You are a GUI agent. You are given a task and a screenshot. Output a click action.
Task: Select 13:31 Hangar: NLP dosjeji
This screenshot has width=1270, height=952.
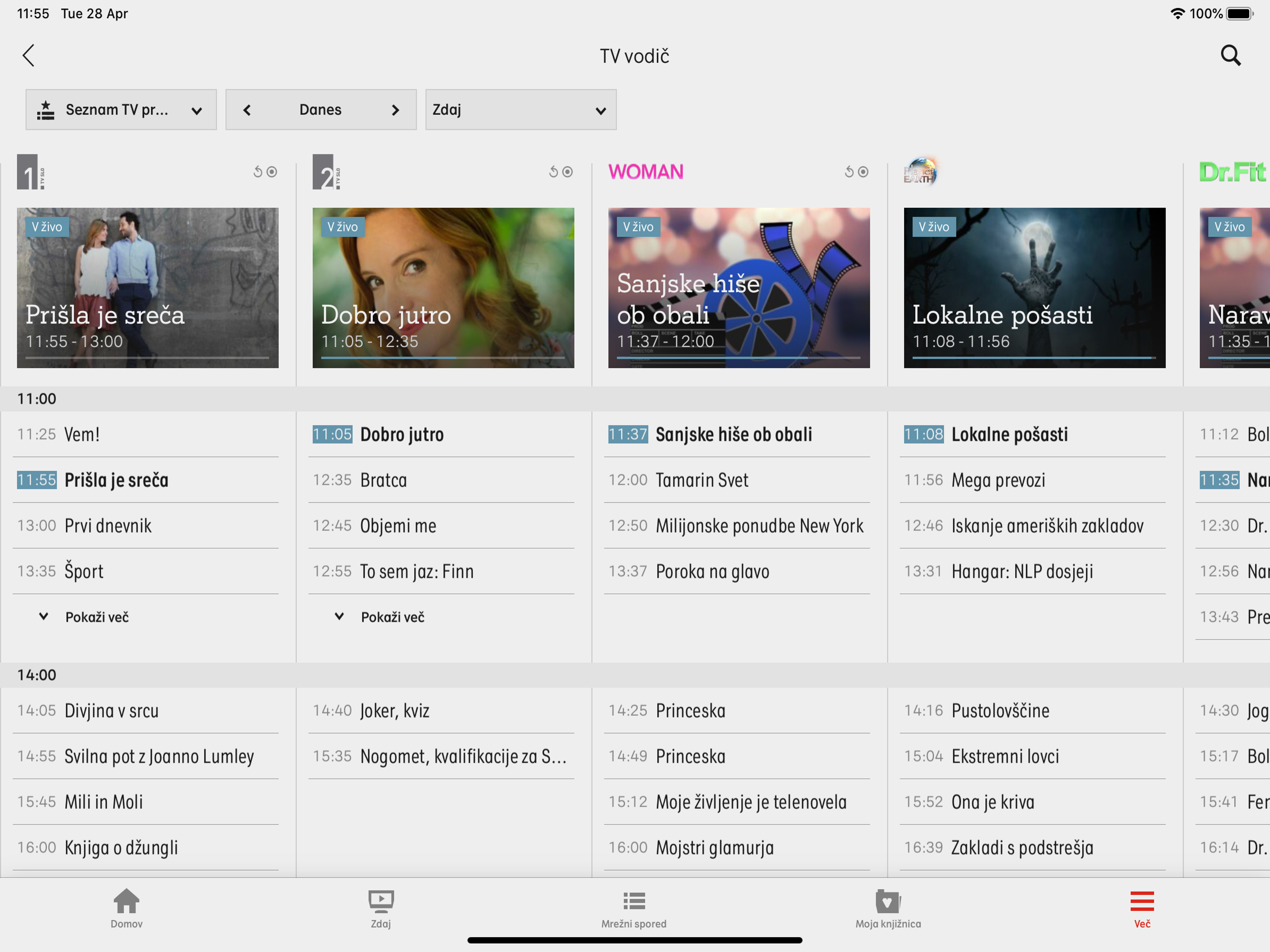pyautogui.click(x=1033, y=571)
